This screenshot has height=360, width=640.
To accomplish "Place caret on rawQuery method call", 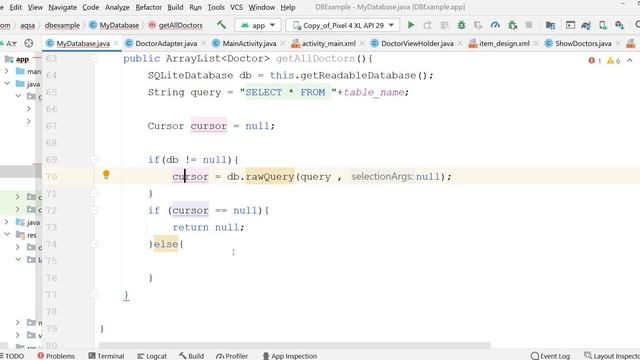I will tap(270, 177).
